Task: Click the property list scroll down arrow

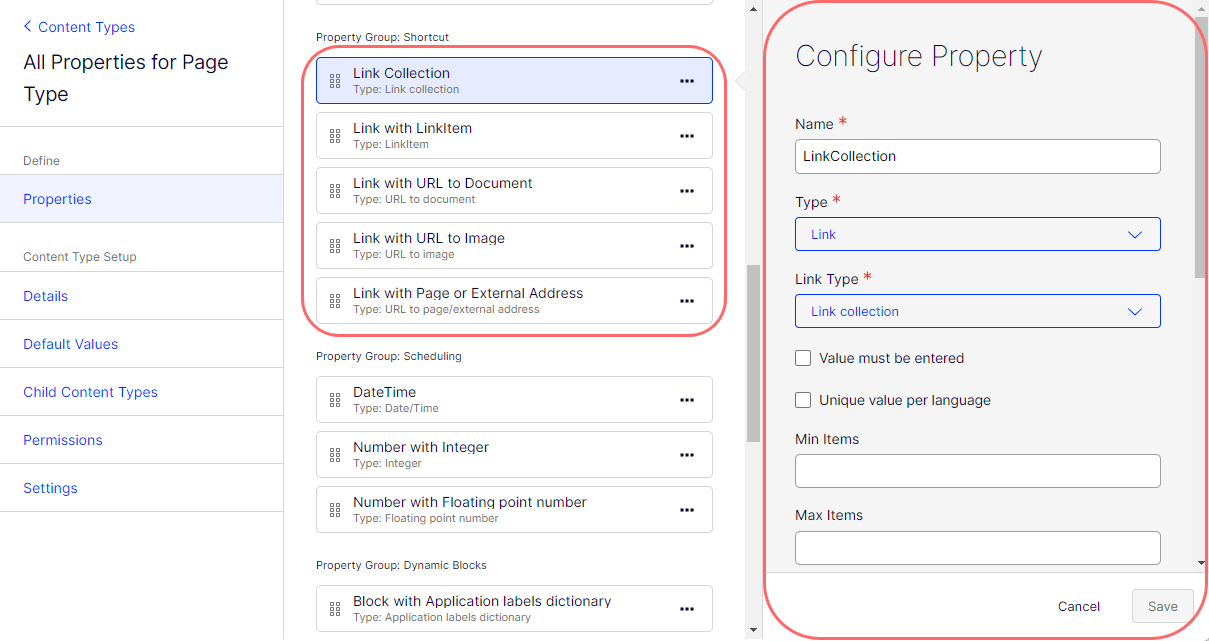Action: [754, 631]
